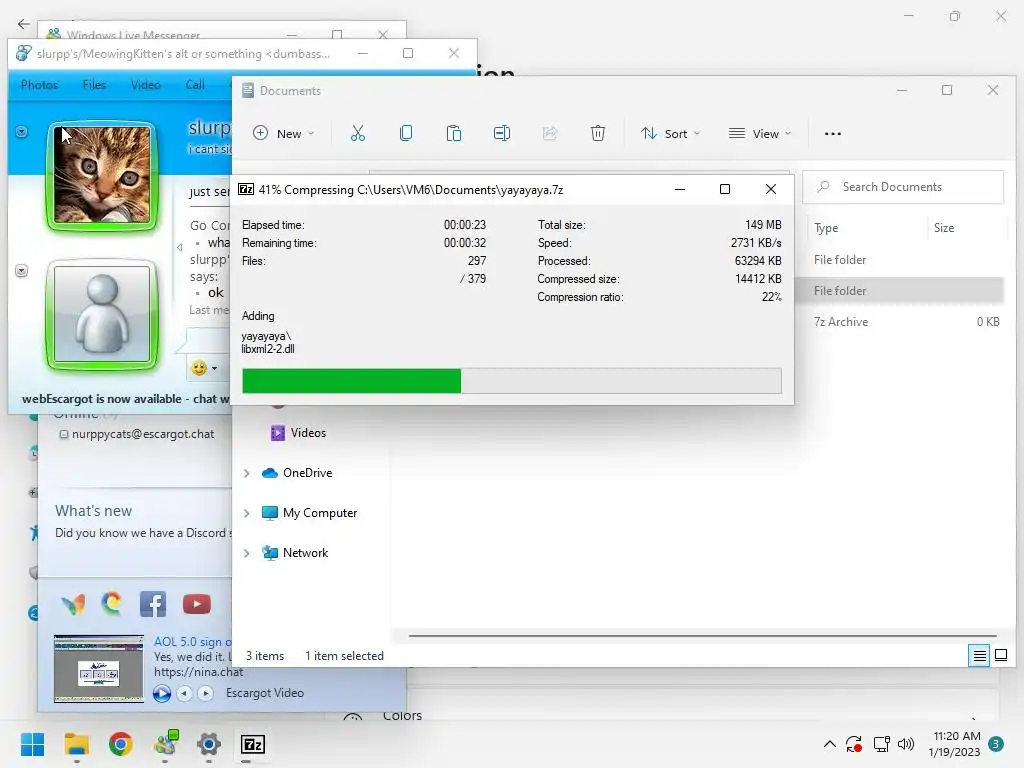Click the Escargot Video thumbnail

click(x=99, y=669)
